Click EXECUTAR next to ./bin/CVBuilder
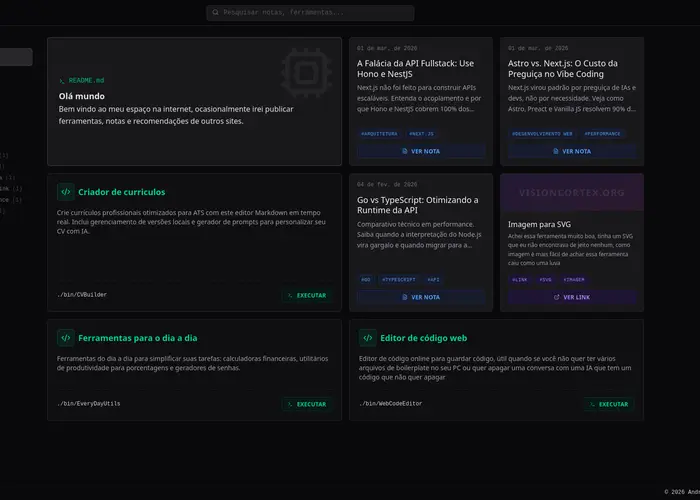This screenshot has width=700, height=500. (307, 296)
